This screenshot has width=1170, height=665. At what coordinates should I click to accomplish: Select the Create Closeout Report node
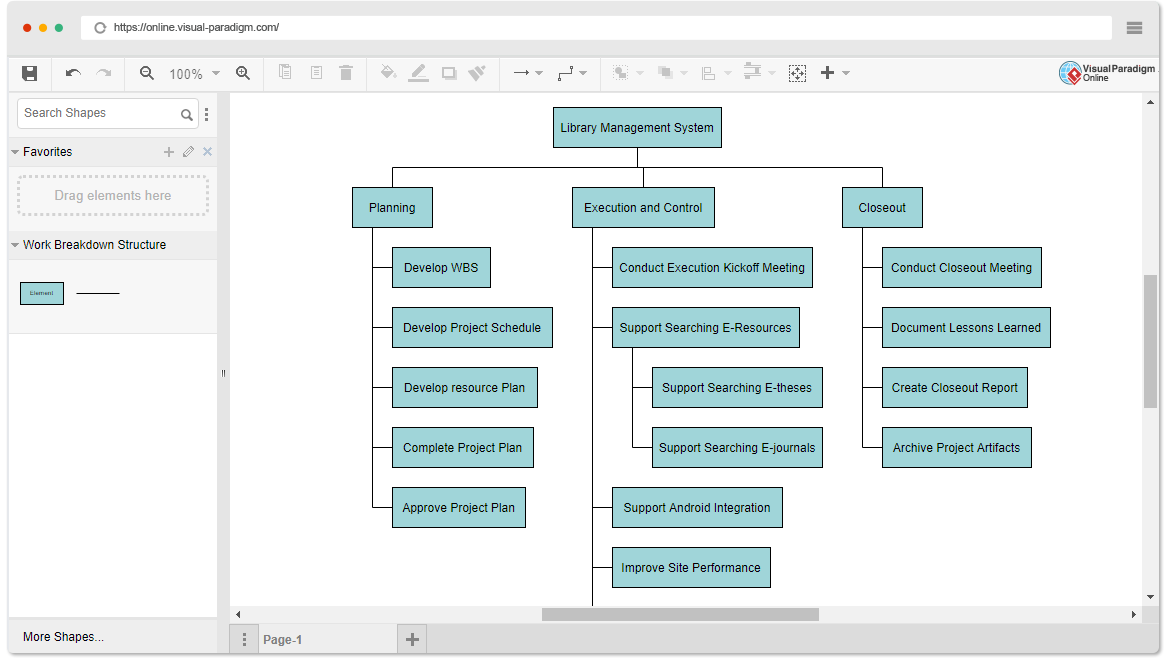(x=954, y=387)
